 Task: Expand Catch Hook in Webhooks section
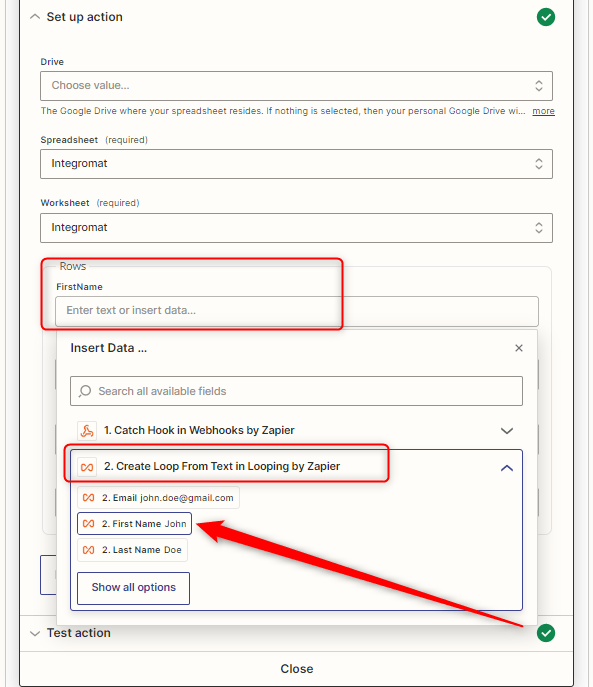pyautogui.click(x=507, y=431)
